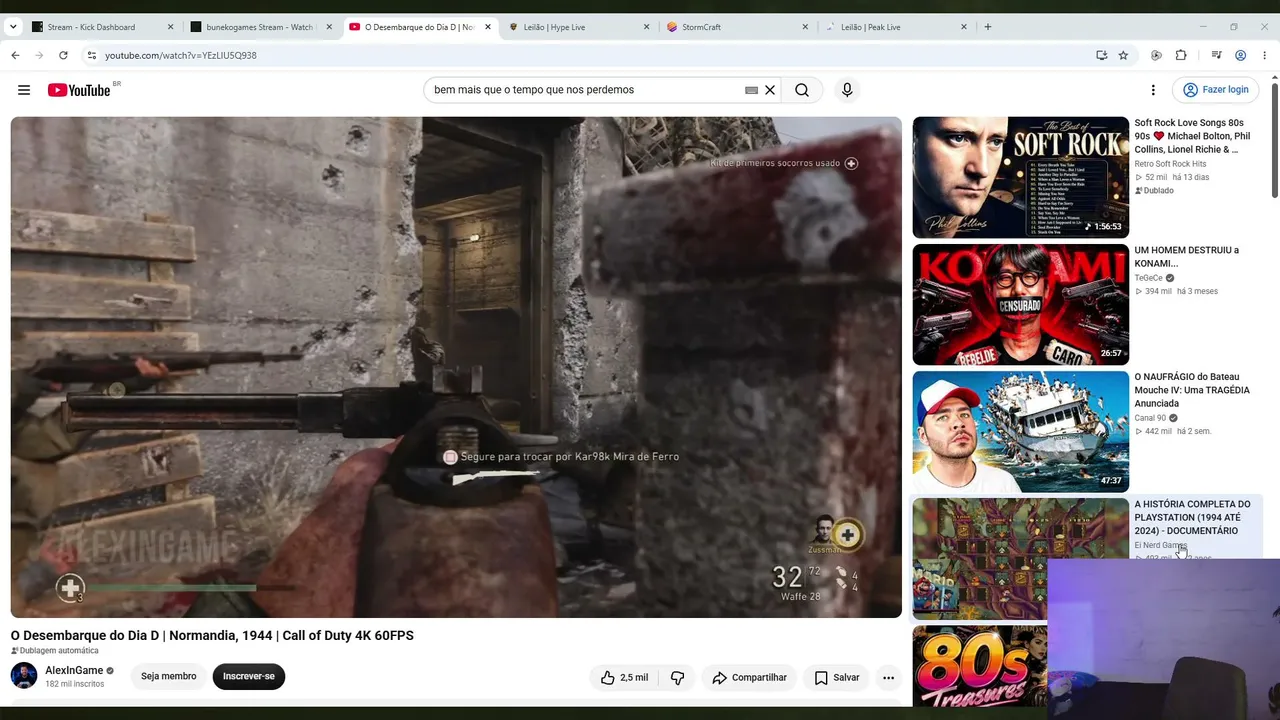
Task: Open the media controls icon in toolbar
Action: (x=1216, y=55)
